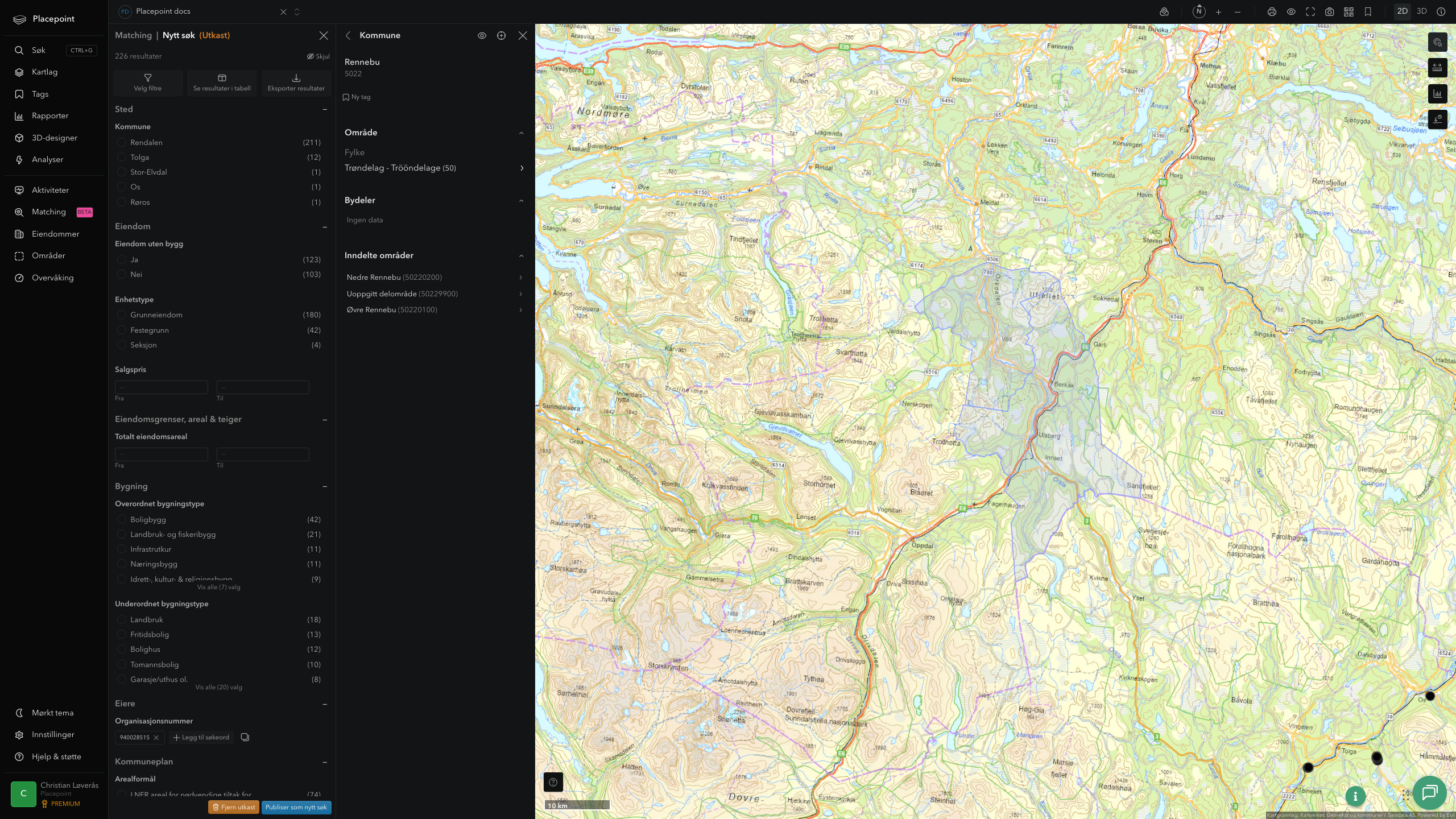
Task: Collapse the Eiere filter section
Action: click(325, 704)
